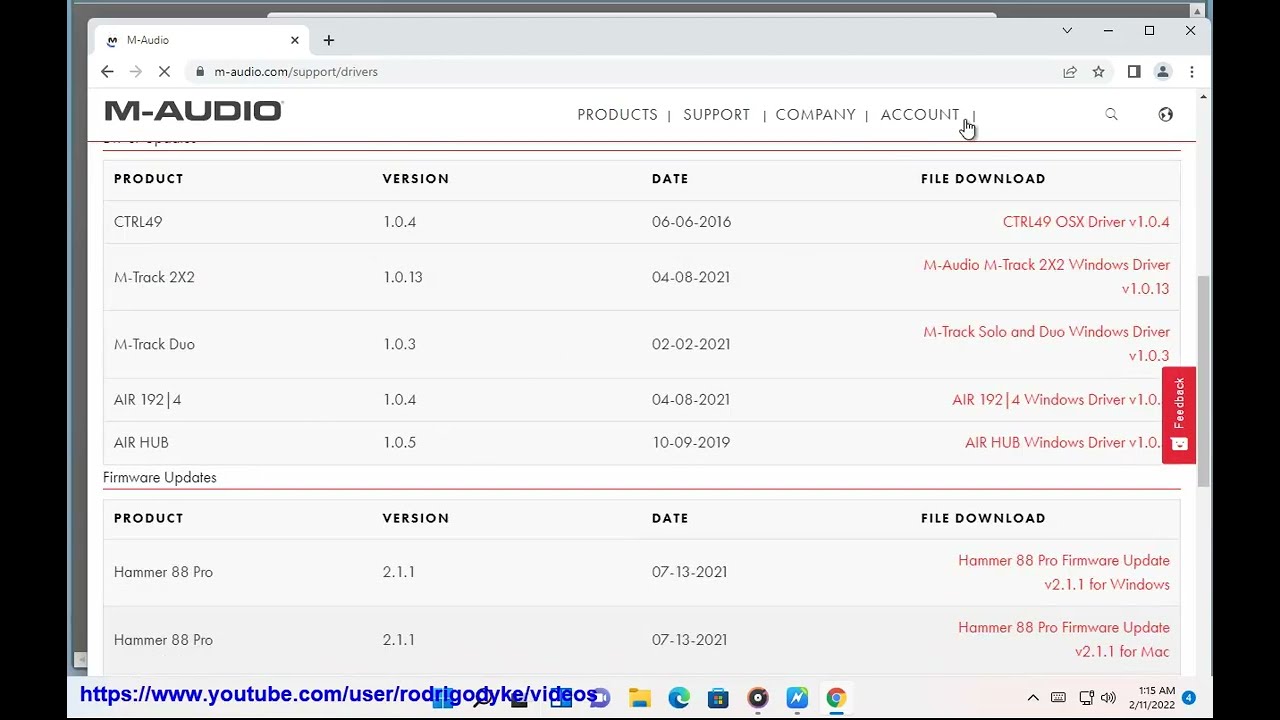Open touch keyboard tray icon
This screenshot has width=1280, height=720.
pos(1058,698)
